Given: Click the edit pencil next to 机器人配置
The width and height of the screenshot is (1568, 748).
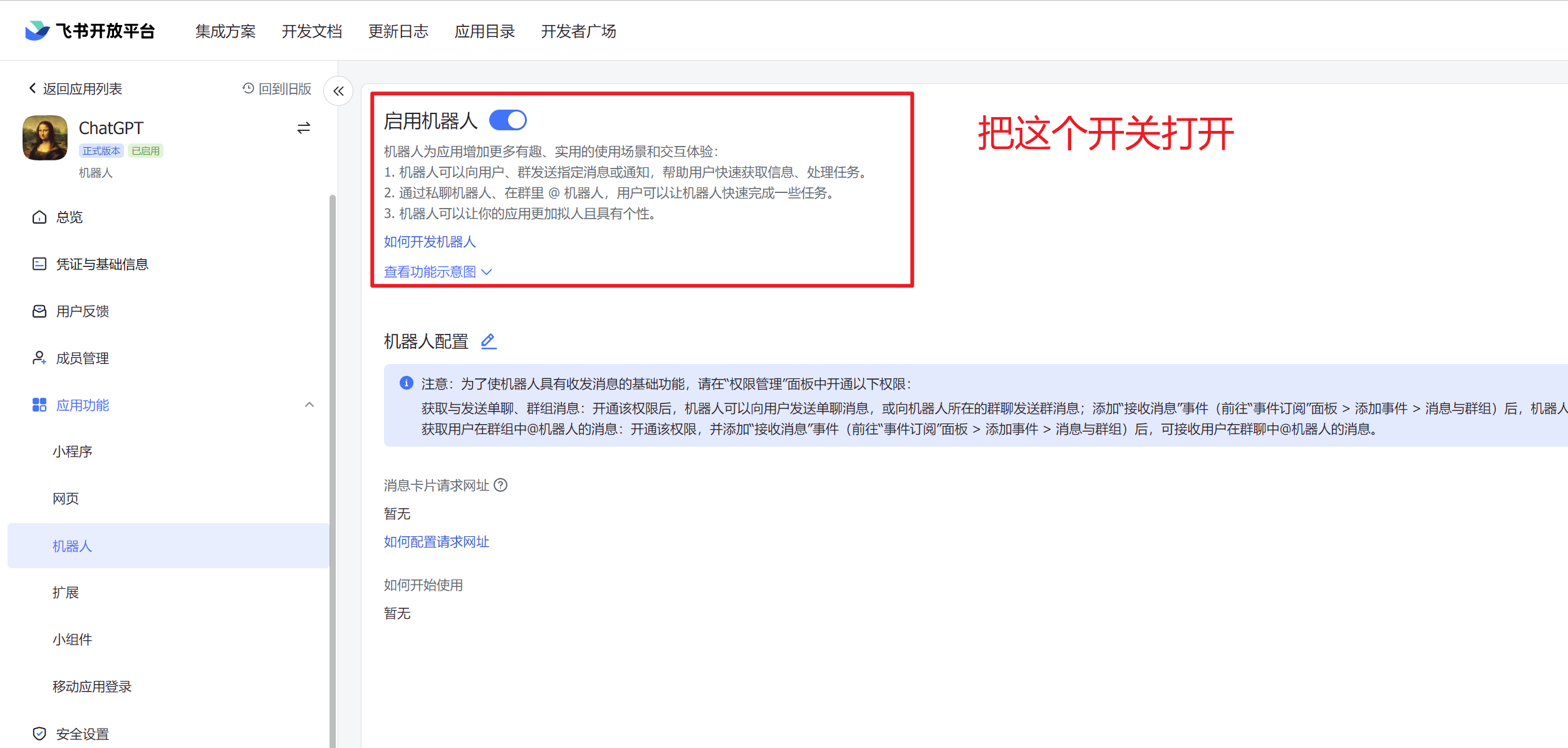Looking at the screenshot, I should tap(489, 341).
